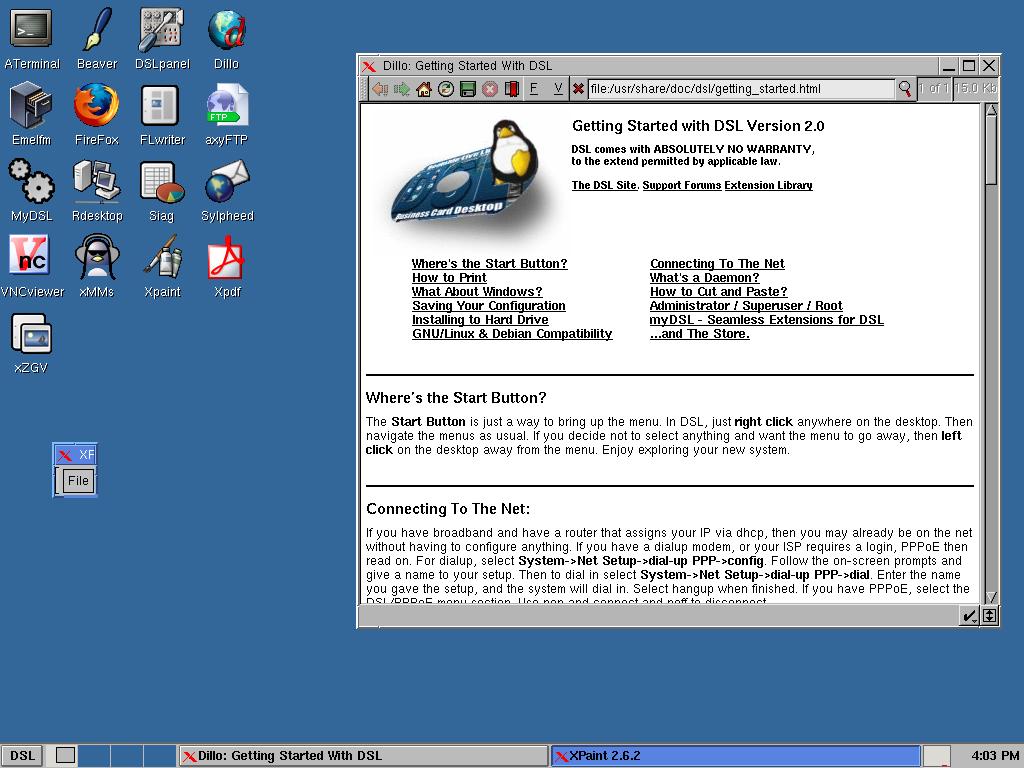Open Dillo's F (File) menu
1024x768 pixels.
(534, 88)
